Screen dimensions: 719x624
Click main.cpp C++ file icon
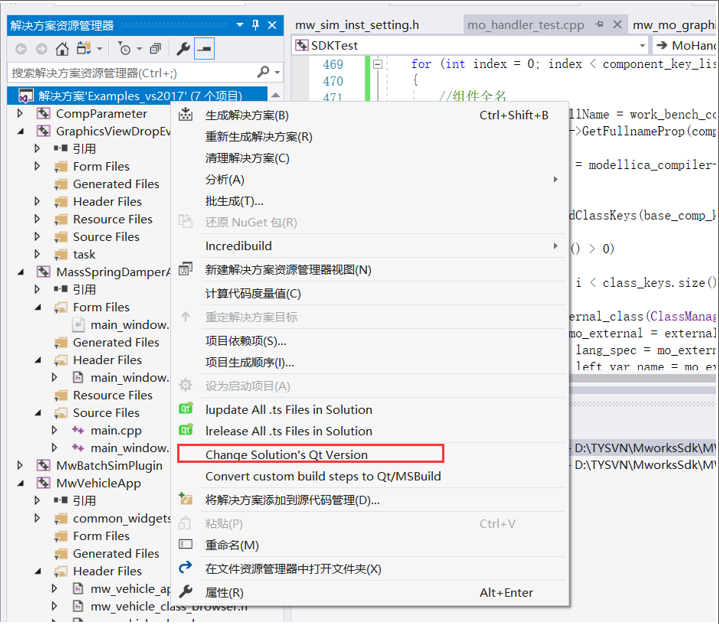78,431
